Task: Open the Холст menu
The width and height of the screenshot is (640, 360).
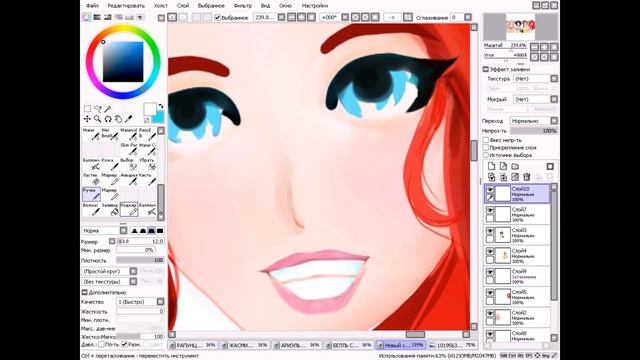Action: pos(161,6)
